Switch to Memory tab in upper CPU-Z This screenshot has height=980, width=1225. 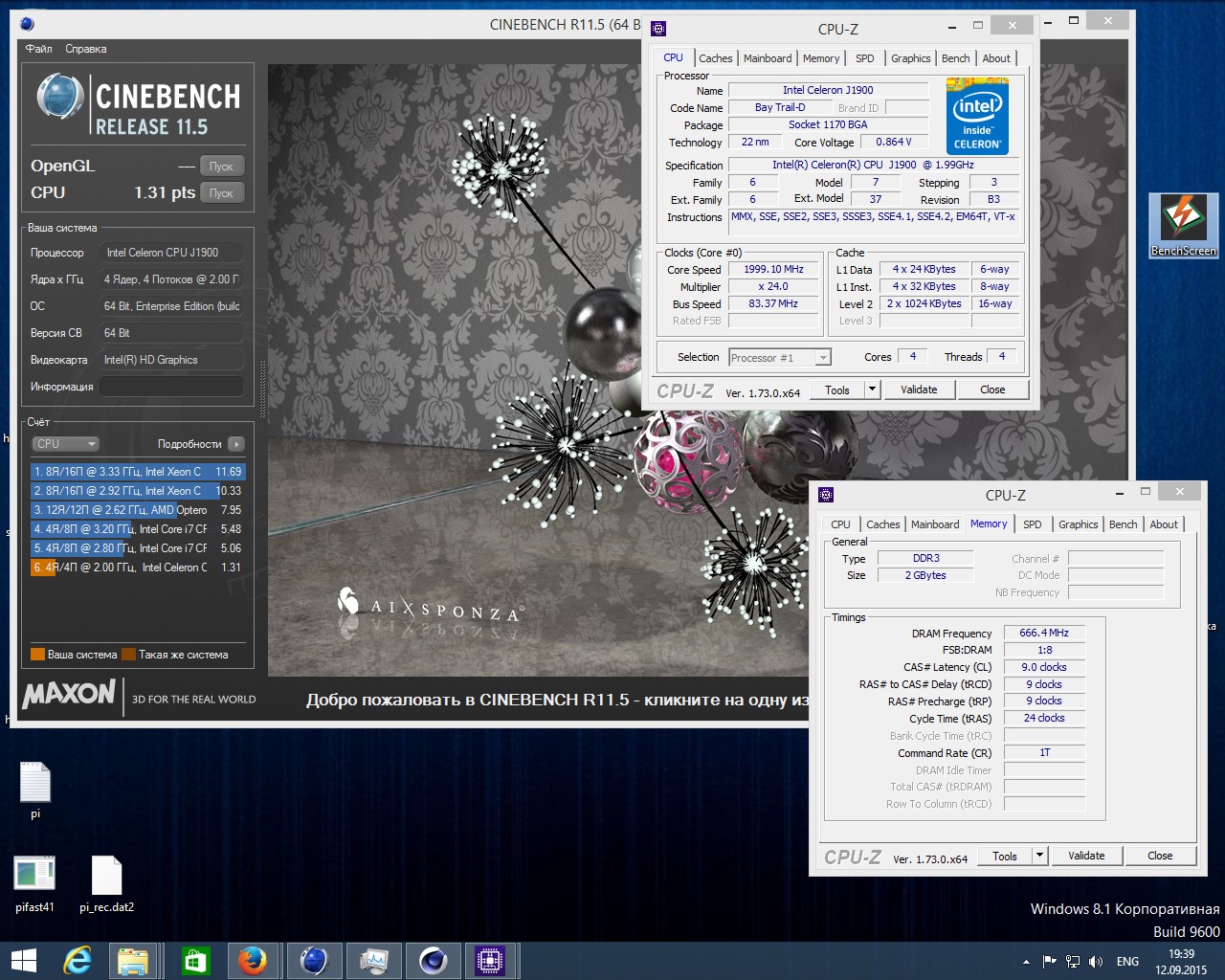(821, 58)
